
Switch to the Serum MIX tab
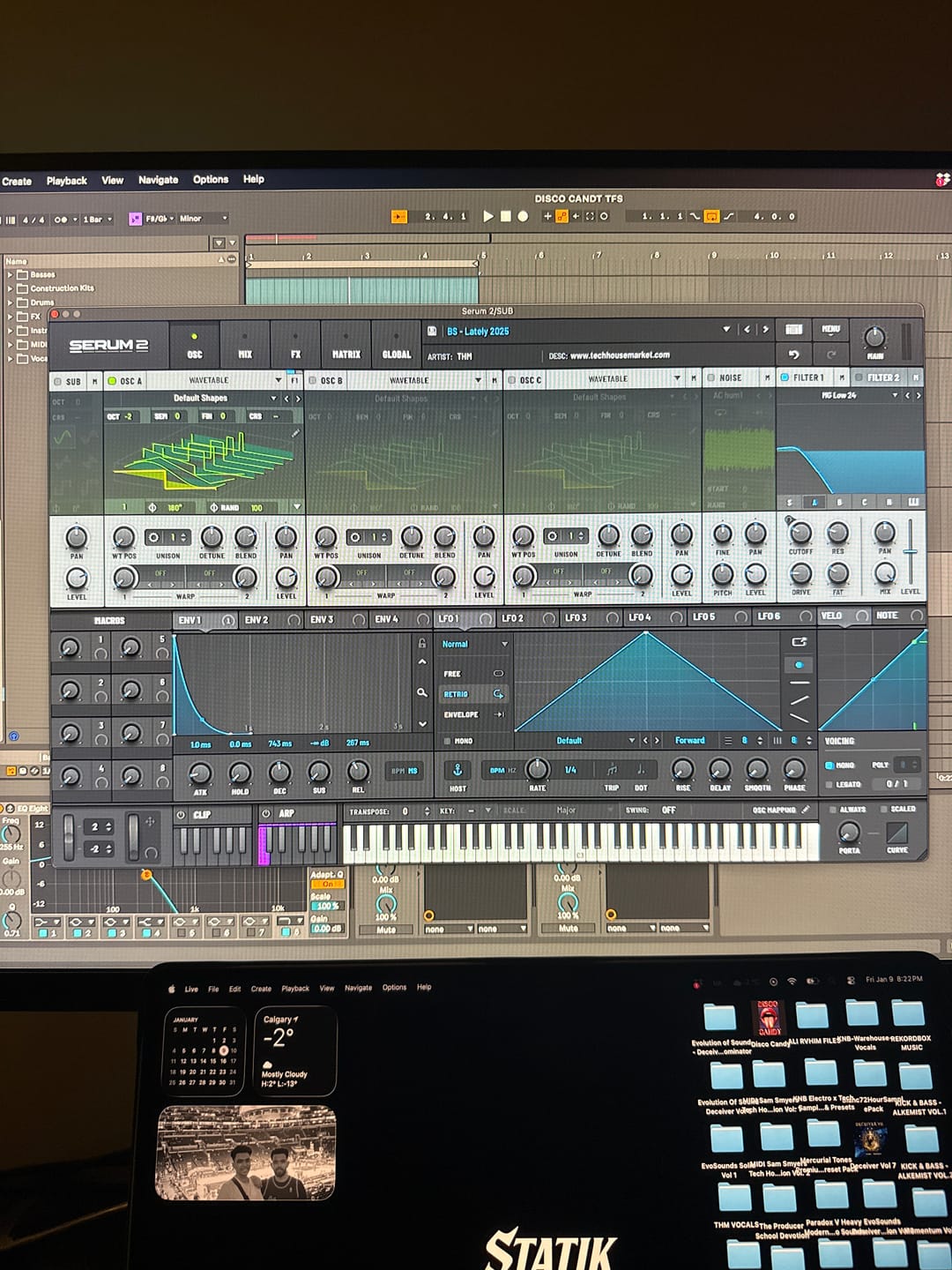[x=245, y=345]
